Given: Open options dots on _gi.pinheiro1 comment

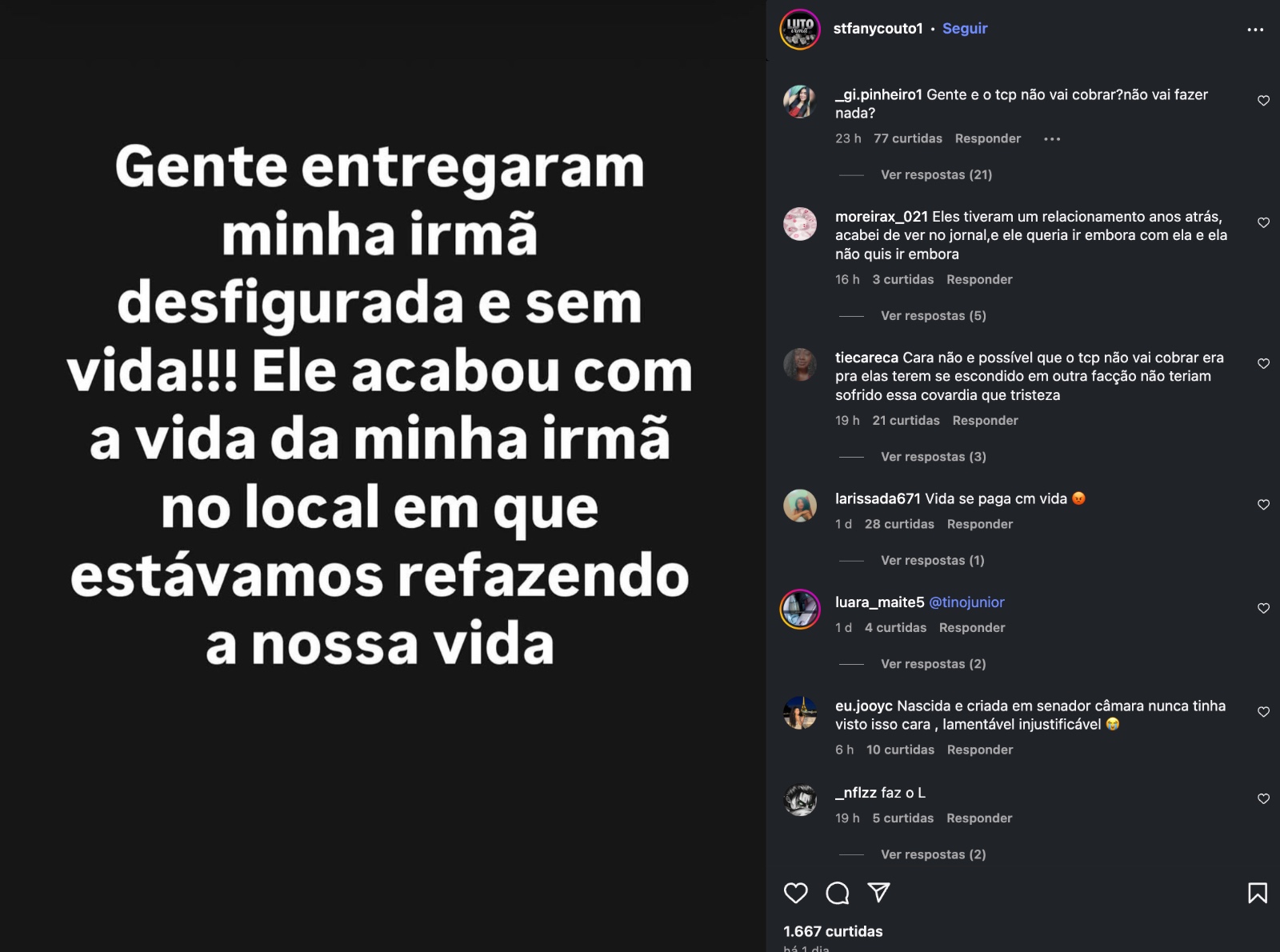Looking at the screenshot, I should click(1052, 139).
